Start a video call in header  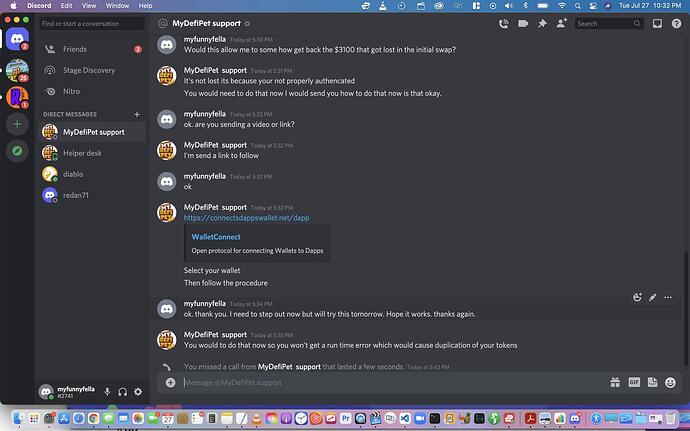[523, 24]
